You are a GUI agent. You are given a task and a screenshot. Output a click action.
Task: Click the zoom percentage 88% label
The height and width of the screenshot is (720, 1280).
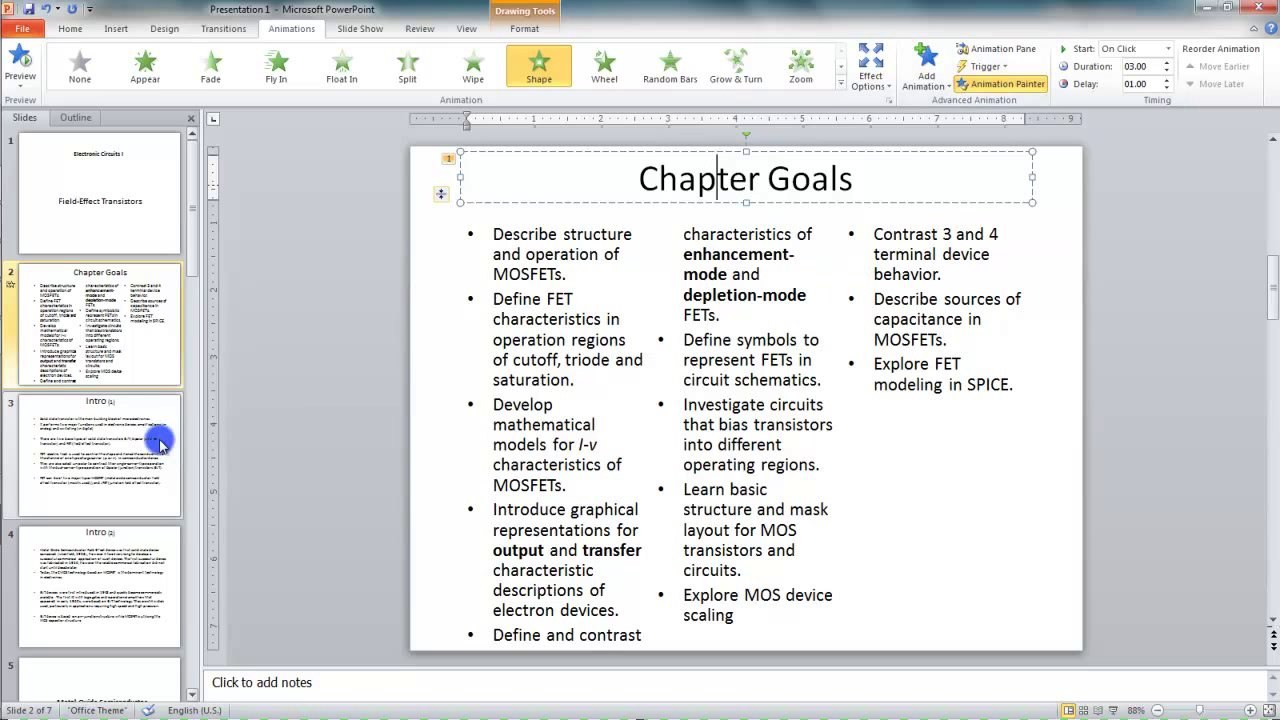click(1136, 710)
